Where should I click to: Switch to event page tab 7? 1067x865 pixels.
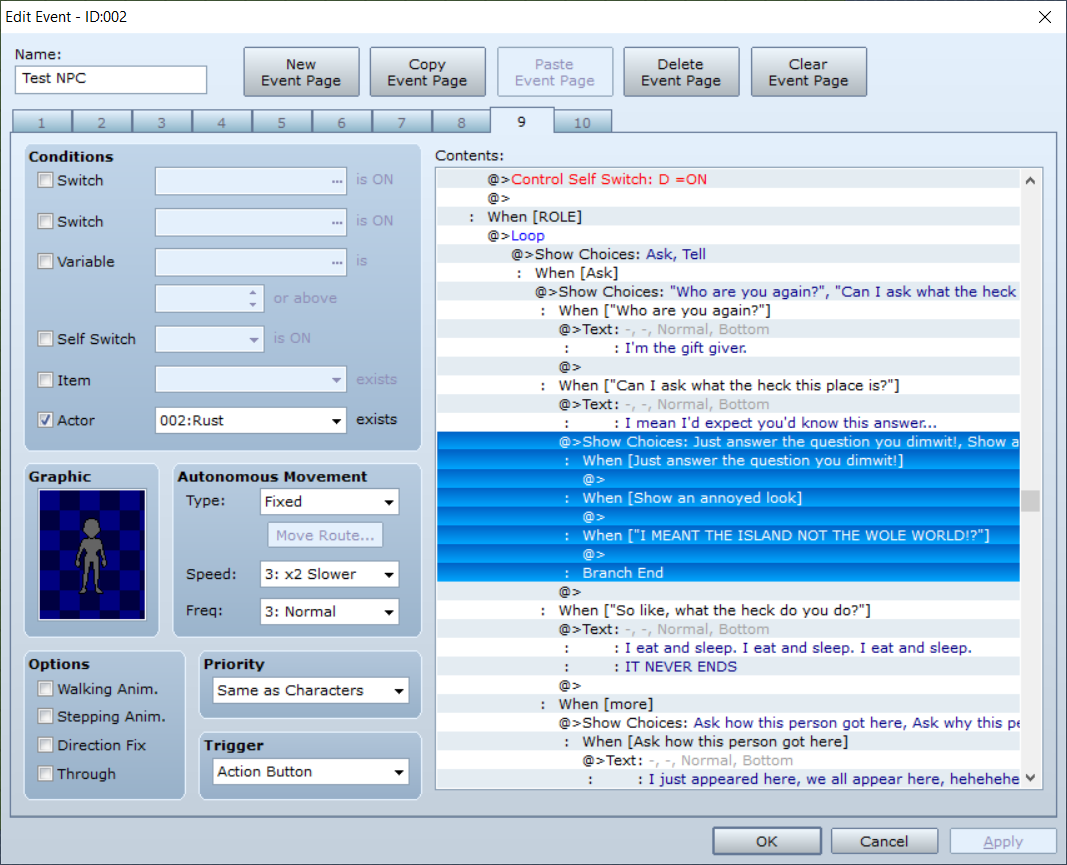[x=401, y=123]
